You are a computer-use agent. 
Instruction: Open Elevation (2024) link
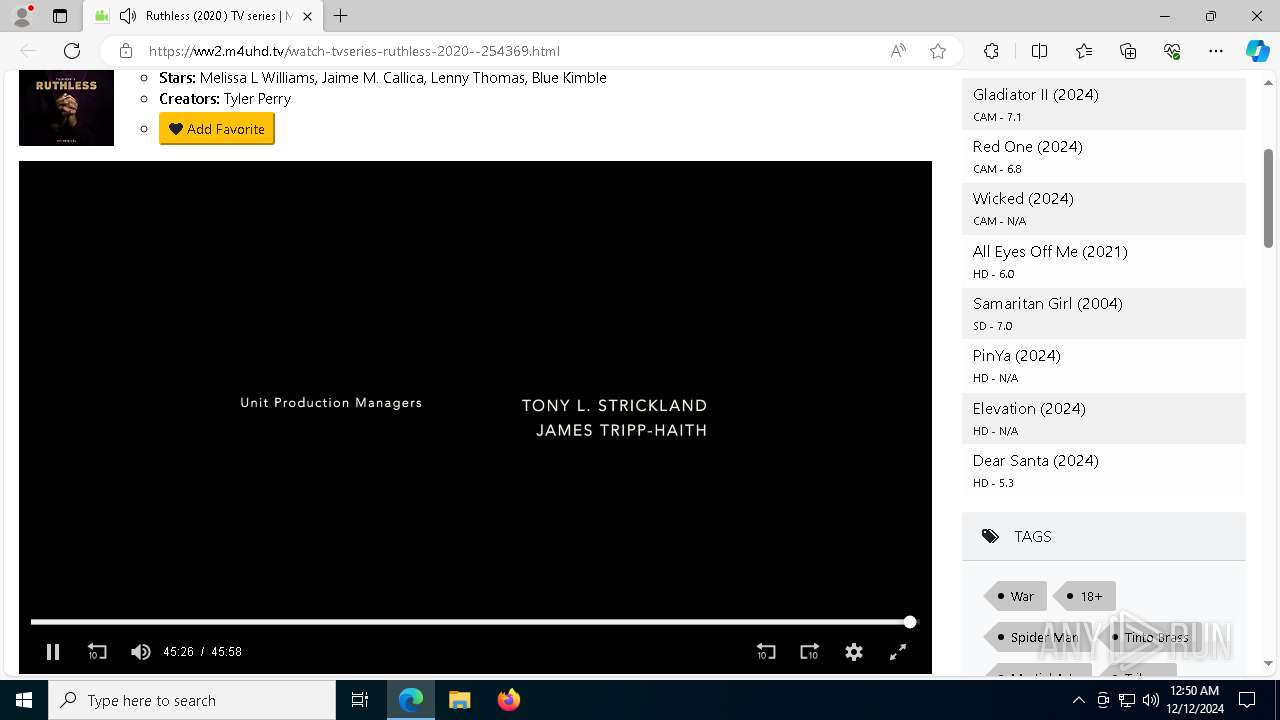click(x=1029, y=409)
